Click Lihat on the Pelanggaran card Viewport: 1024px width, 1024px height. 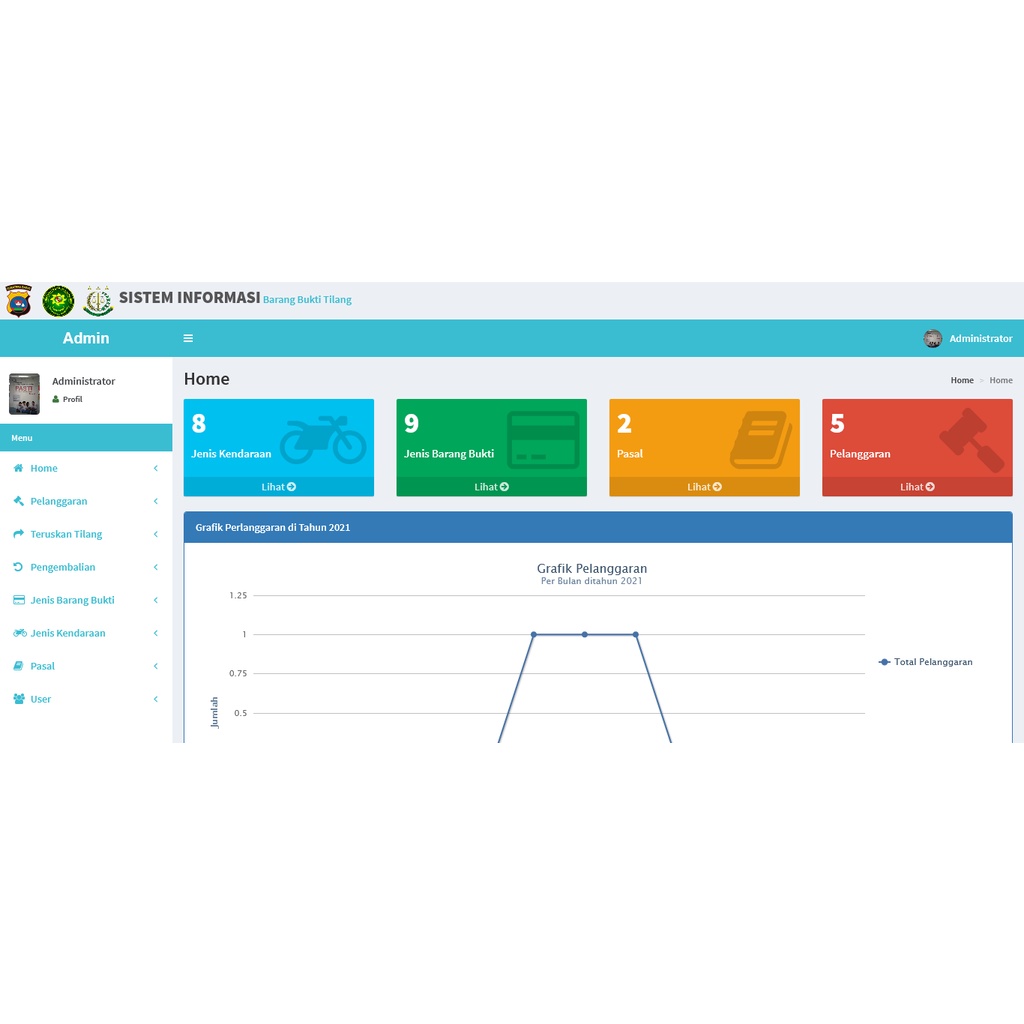(918, 487)
